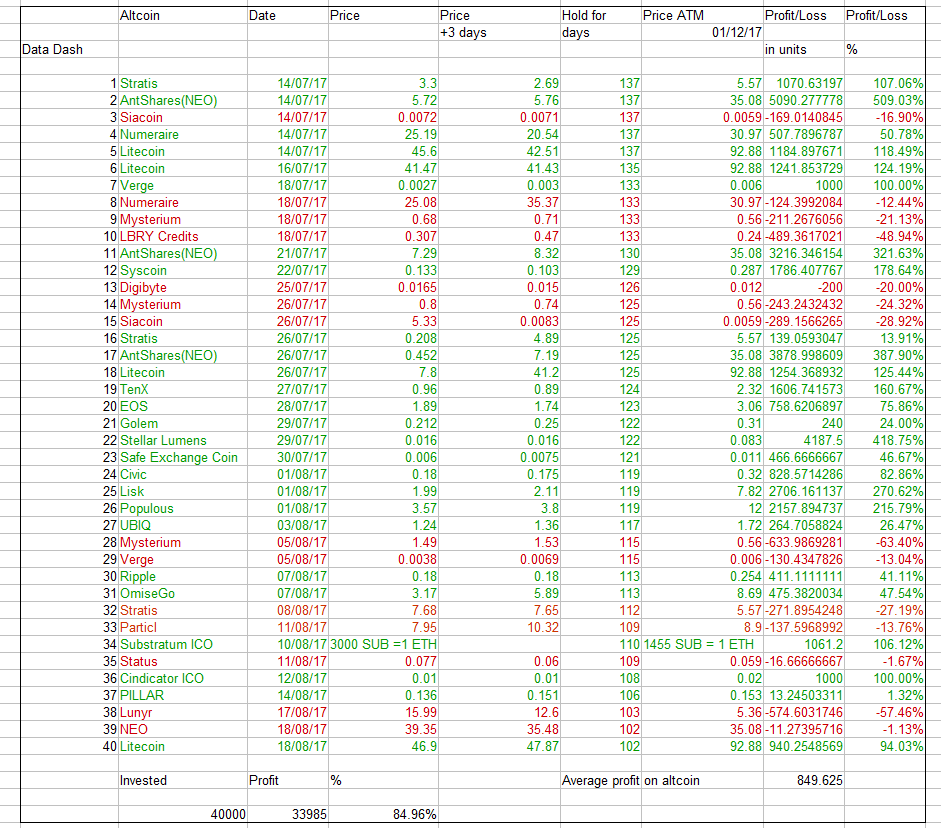This screenshot has height=828, width=941.
Task: Select the '849.625' average value cell
Action: coord(804,780)
